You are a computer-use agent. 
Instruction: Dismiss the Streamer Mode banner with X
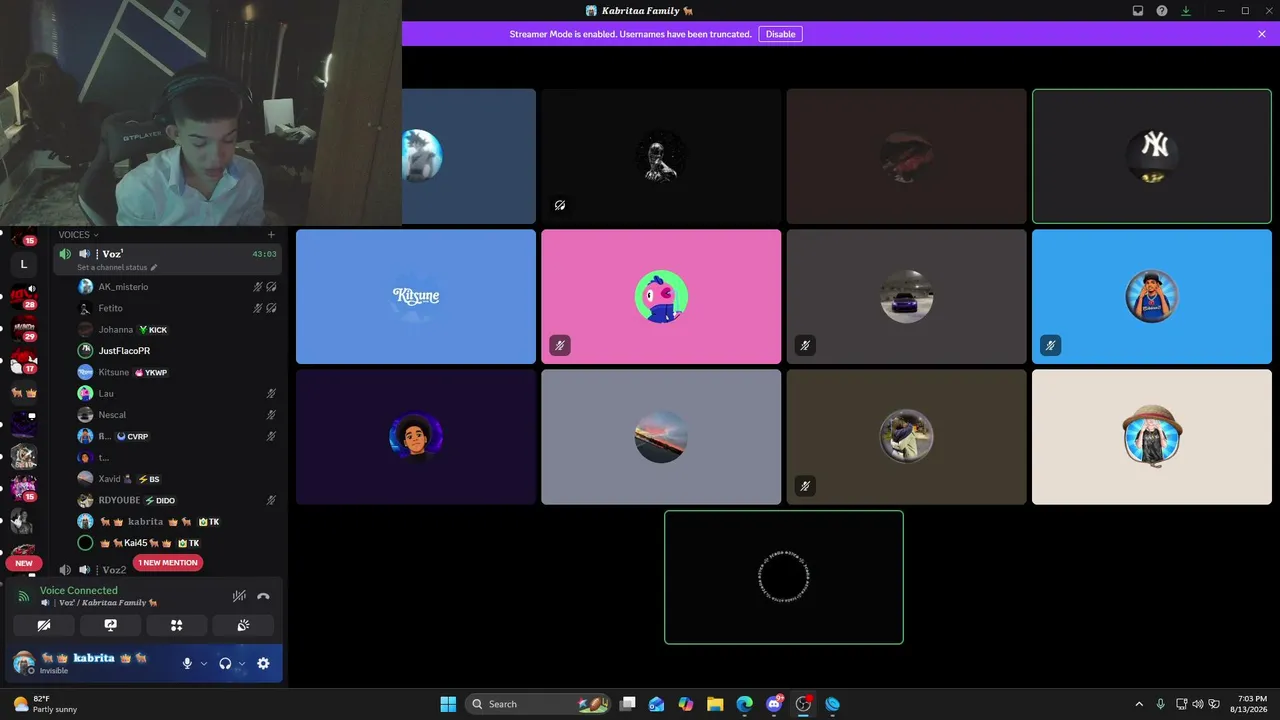point(1262,34)
